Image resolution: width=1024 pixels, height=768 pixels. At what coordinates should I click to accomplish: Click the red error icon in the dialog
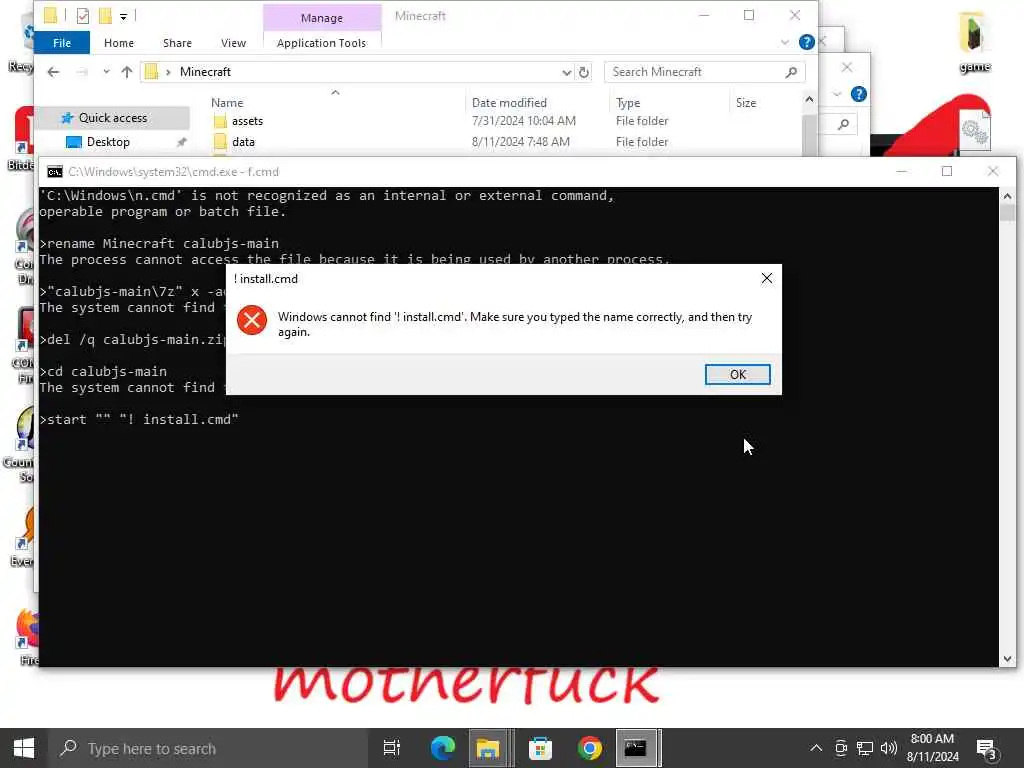click(x=251, y=320)
